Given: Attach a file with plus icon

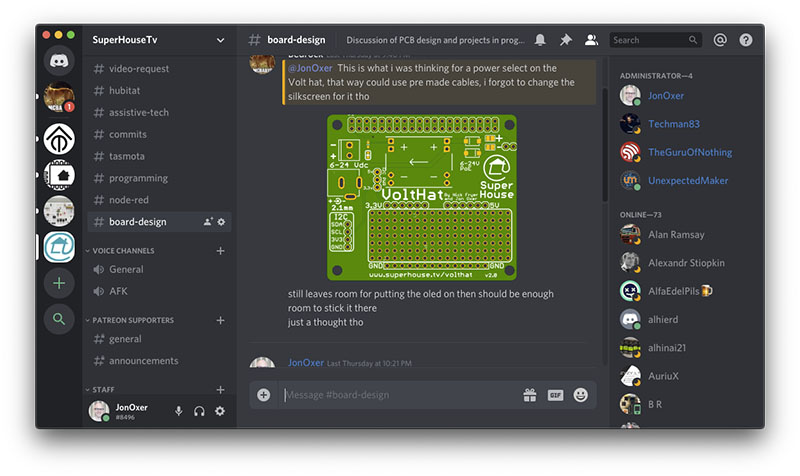Looking at the screenshot, I should pyautogui.click(x=263, y=395).
